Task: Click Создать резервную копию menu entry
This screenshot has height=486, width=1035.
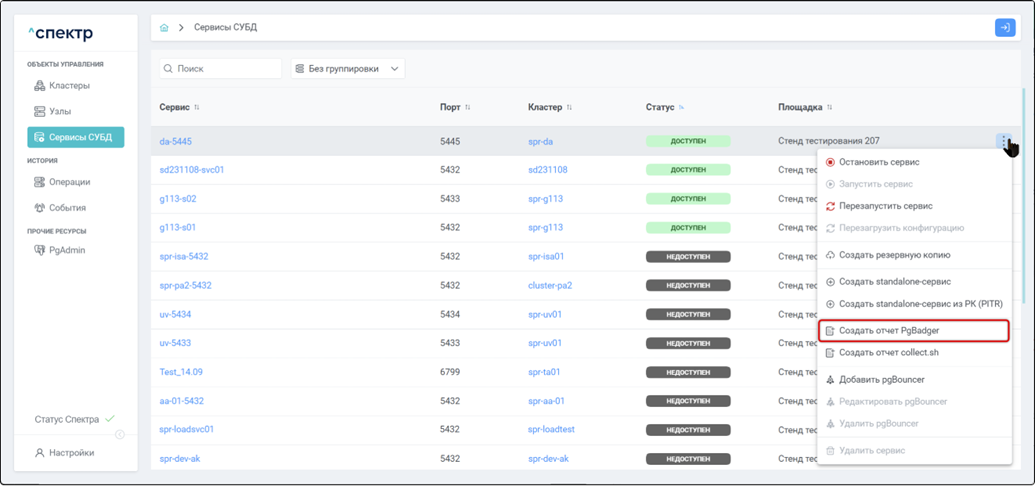Action: click(894, 255)
